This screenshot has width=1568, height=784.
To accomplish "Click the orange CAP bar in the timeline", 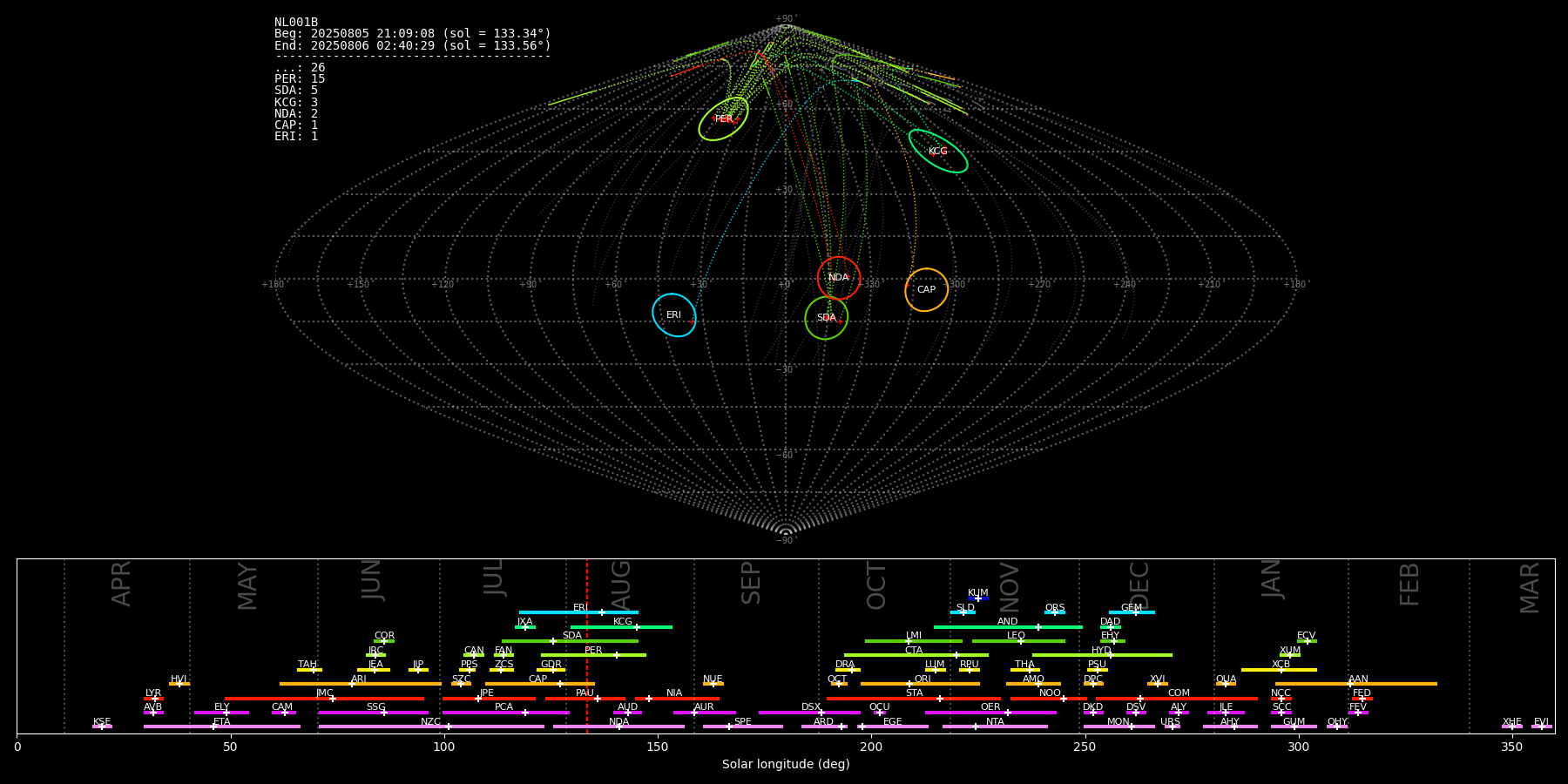I will [x=540, y=684].
